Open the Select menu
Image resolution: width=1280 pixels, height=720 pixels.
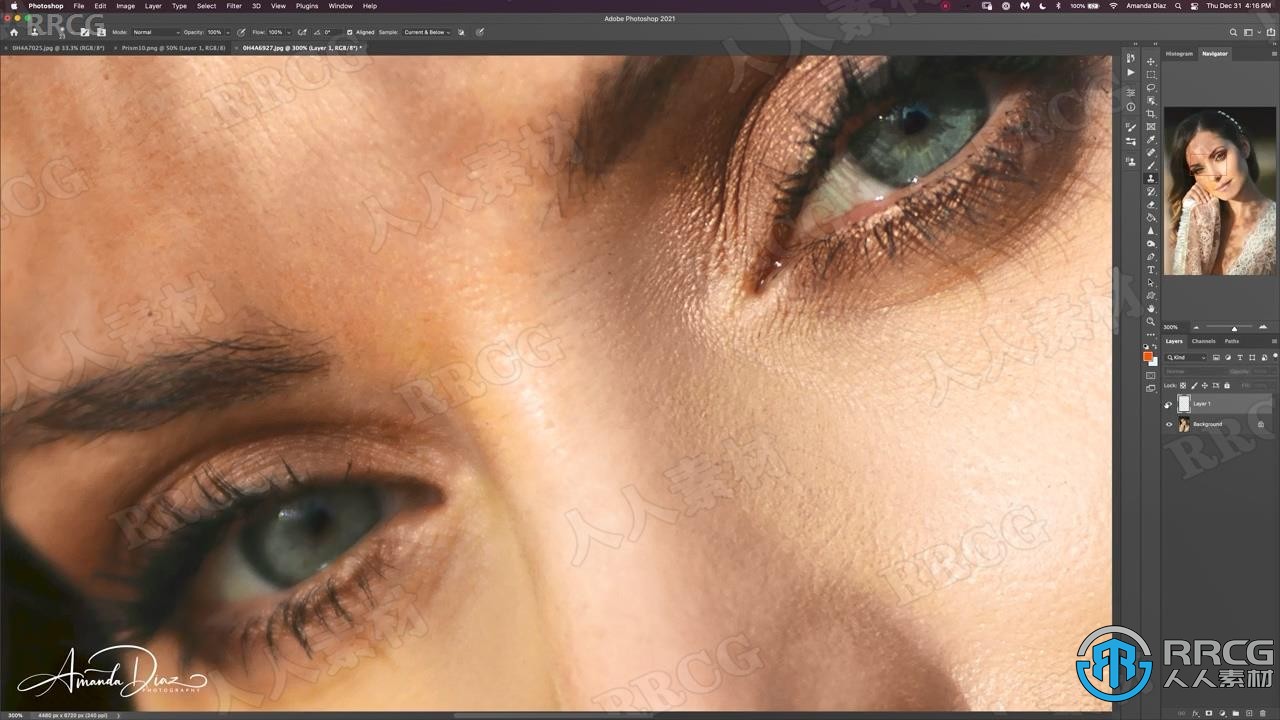click(x=206, y=6)
